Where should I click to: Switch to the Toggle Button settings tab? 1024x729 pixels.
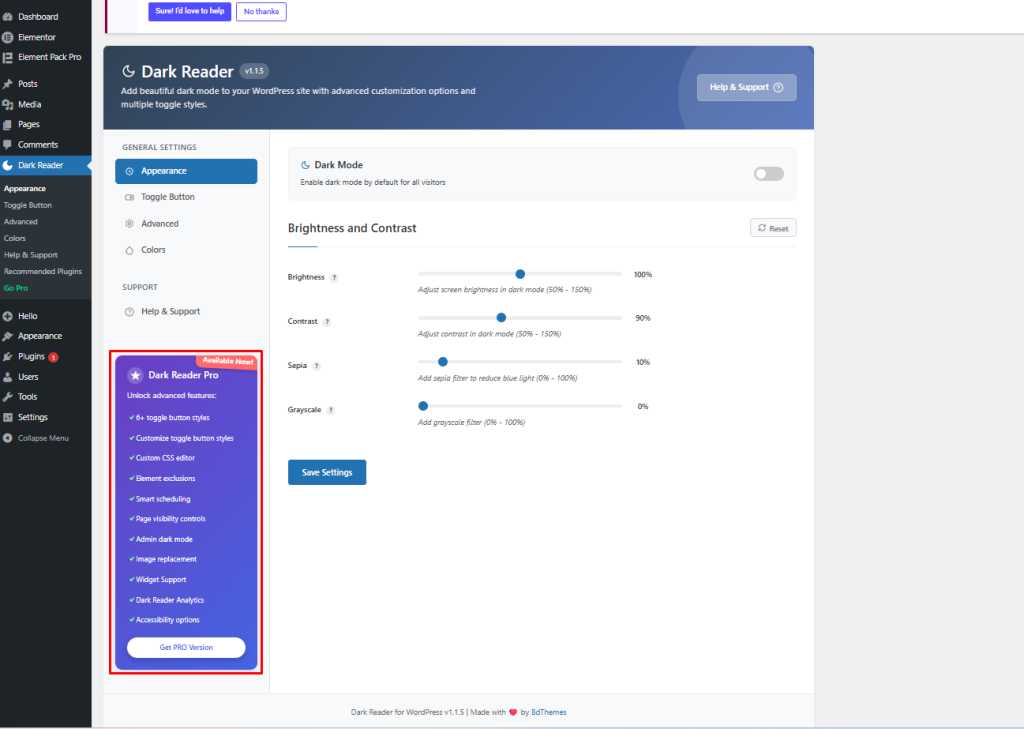[186, 197]
